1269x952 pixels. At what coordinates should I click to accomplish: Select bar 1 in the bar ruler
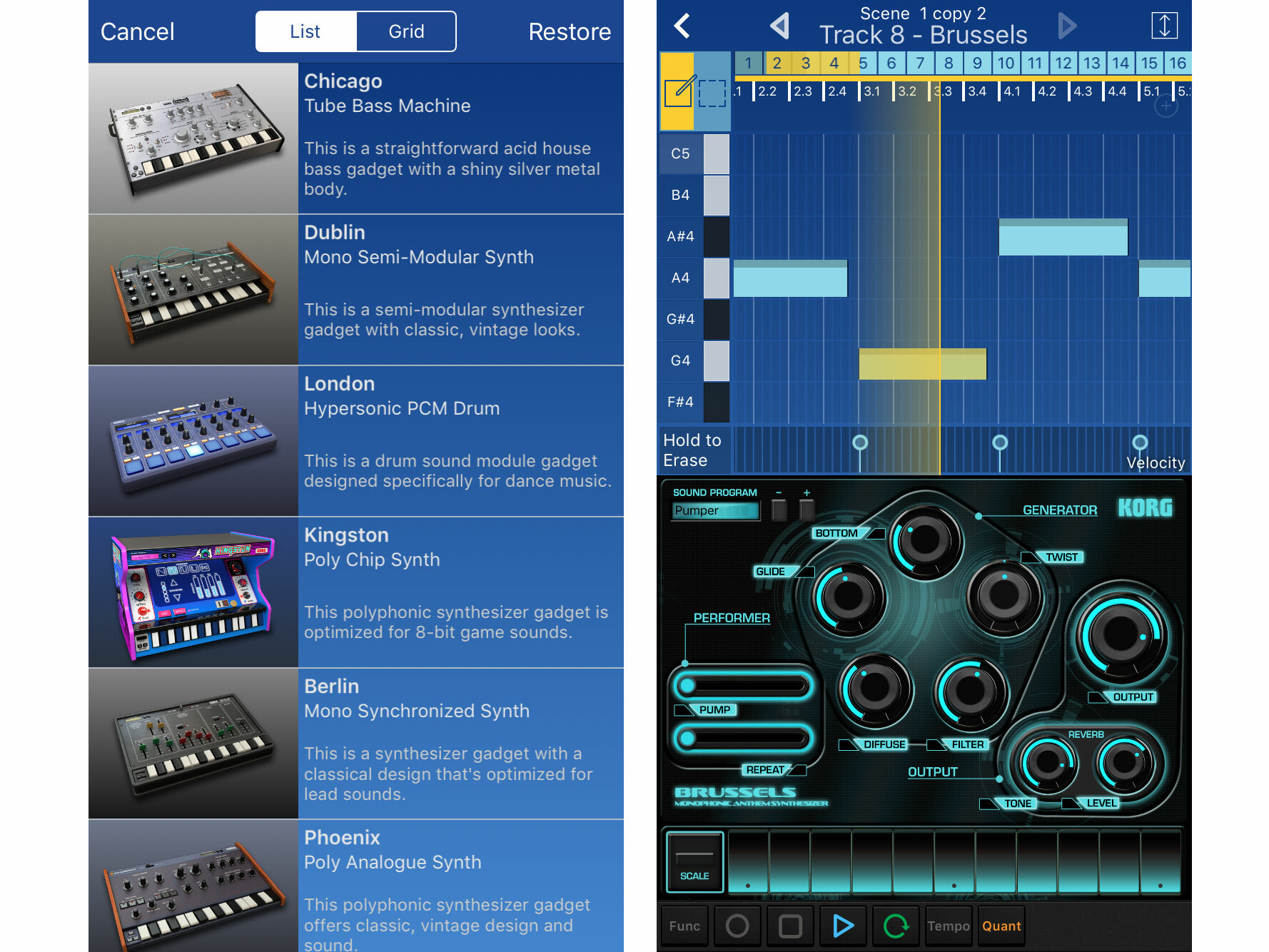pos(749,63)
